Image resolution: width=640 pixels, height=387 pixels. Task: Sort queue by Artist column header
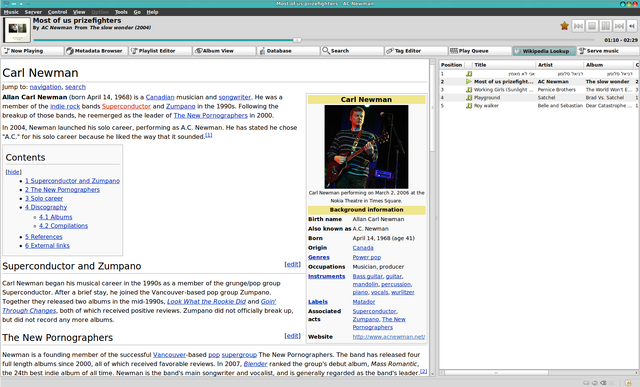(x=560, y=65)
